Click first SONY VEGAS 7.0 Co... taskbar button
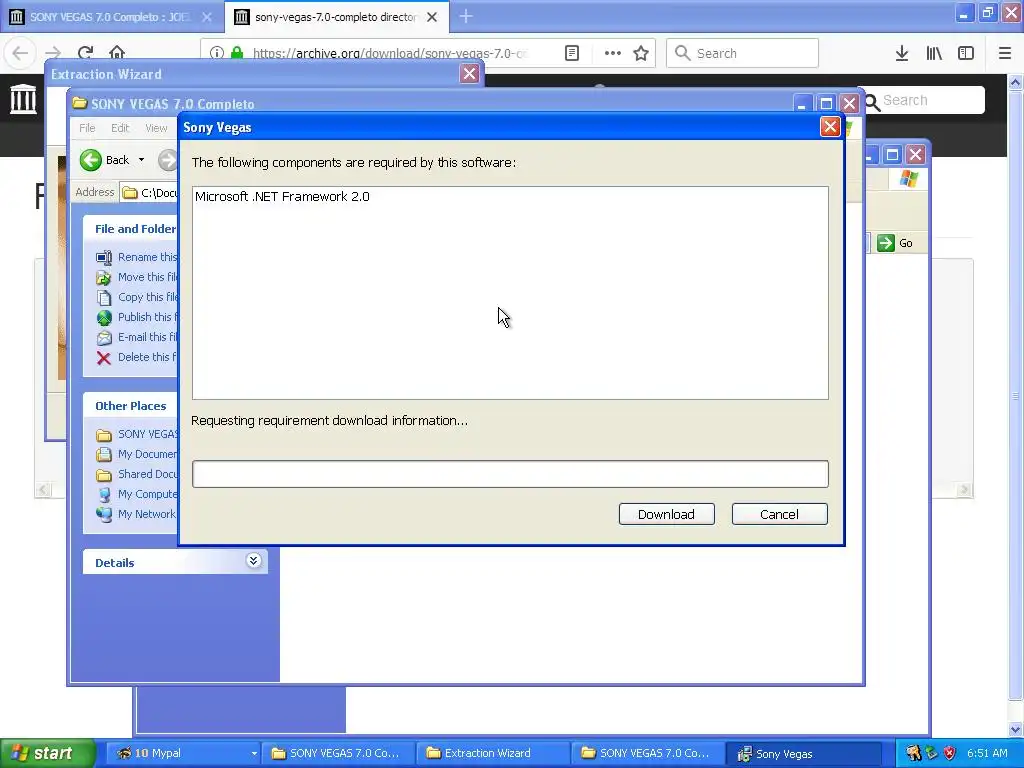 pyautogui.click(x=338, y=754)
